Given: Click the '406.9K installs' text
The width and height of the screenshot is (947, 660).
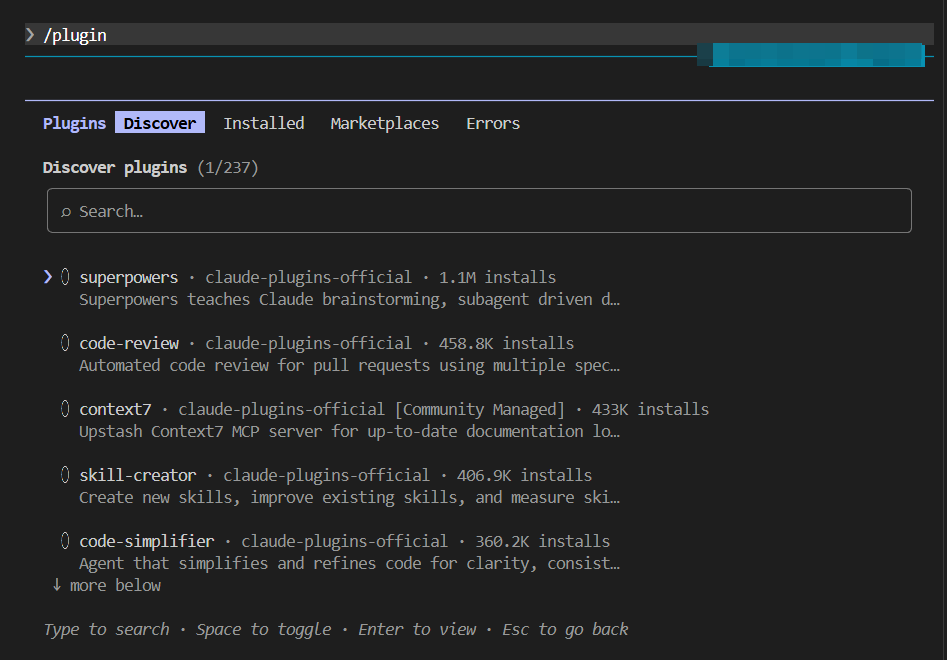Looking at the screenshot, I should point(524,475).
